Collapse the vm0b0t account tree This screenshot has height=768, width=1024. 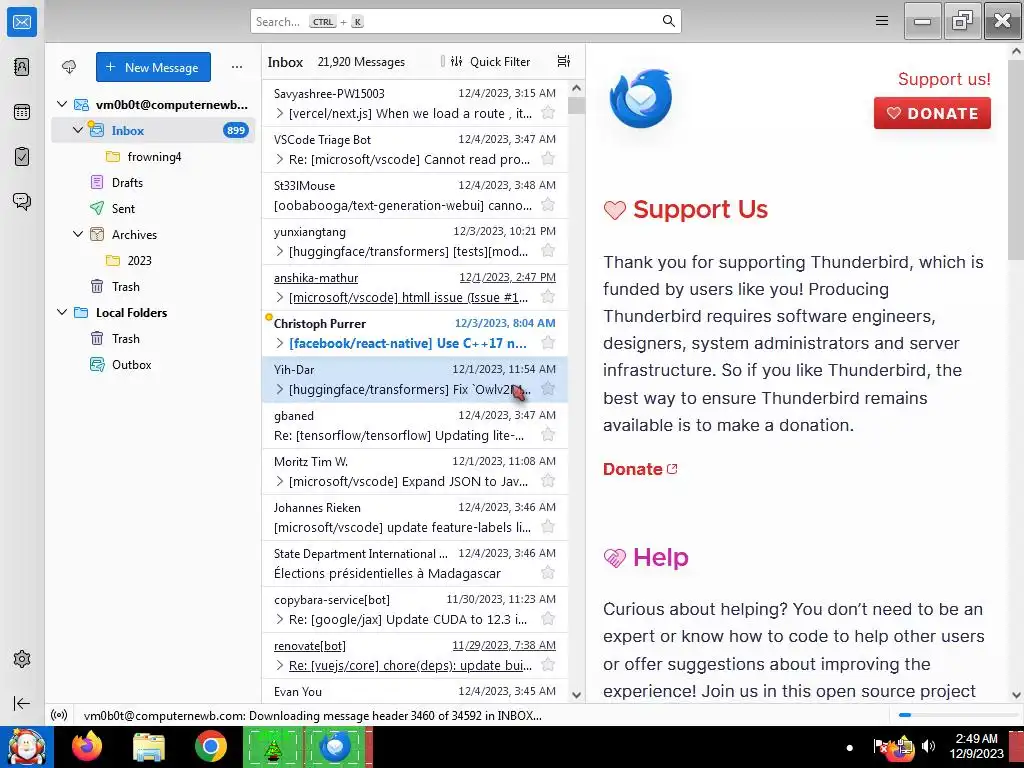tap(62, 104)
